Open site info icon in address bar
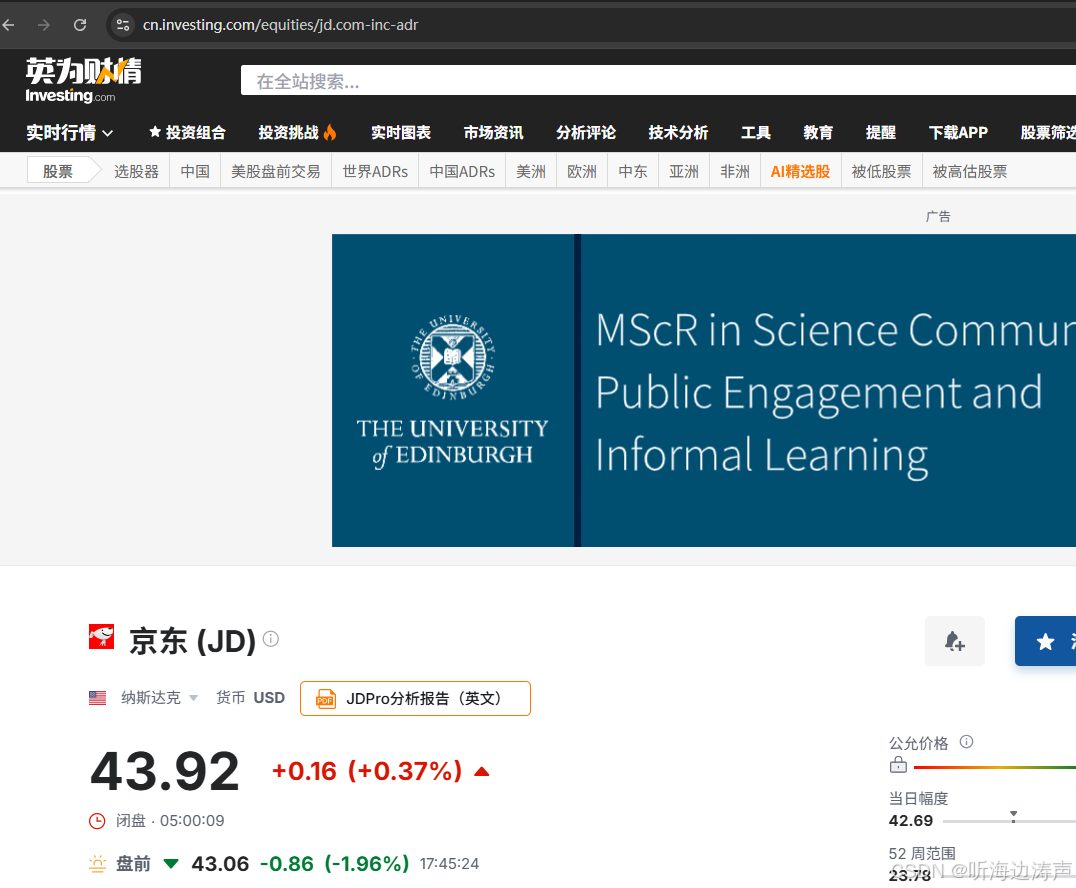This screenshot has width=1076, height=888. pyautogui.click(x=123, y=25)
